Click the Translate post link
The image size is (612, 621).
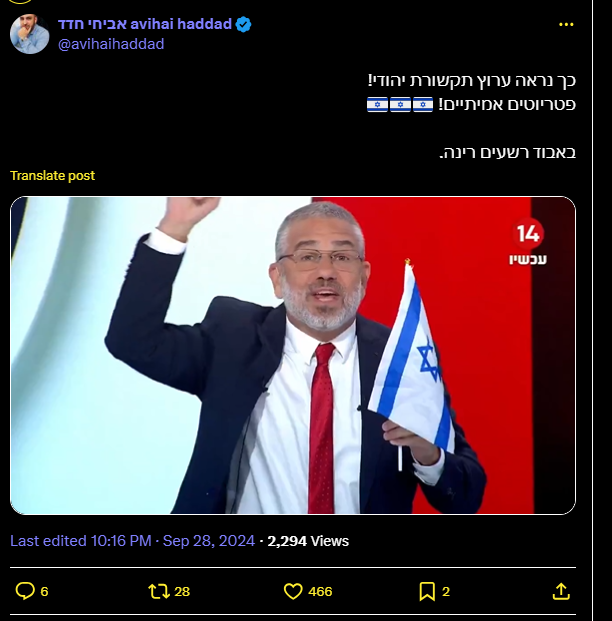pos(52,175)
